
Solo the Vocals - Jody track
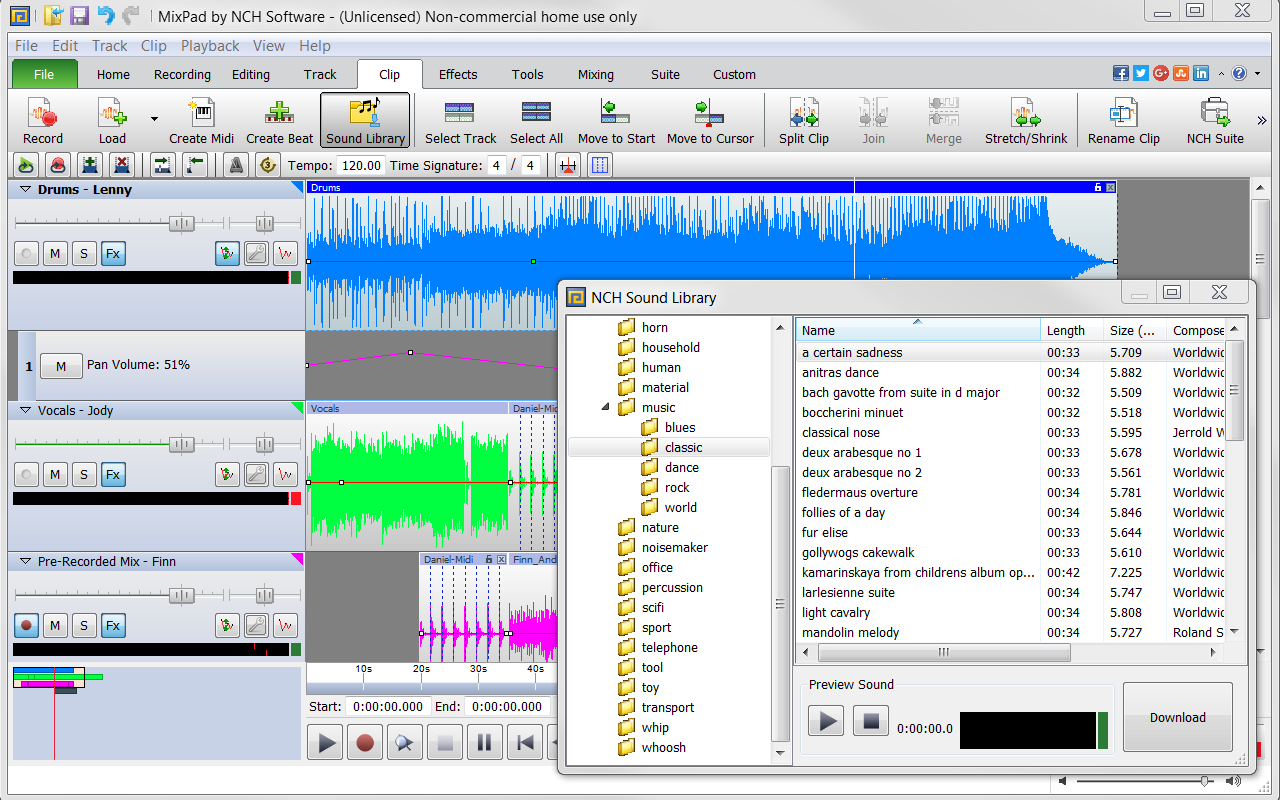84,474
